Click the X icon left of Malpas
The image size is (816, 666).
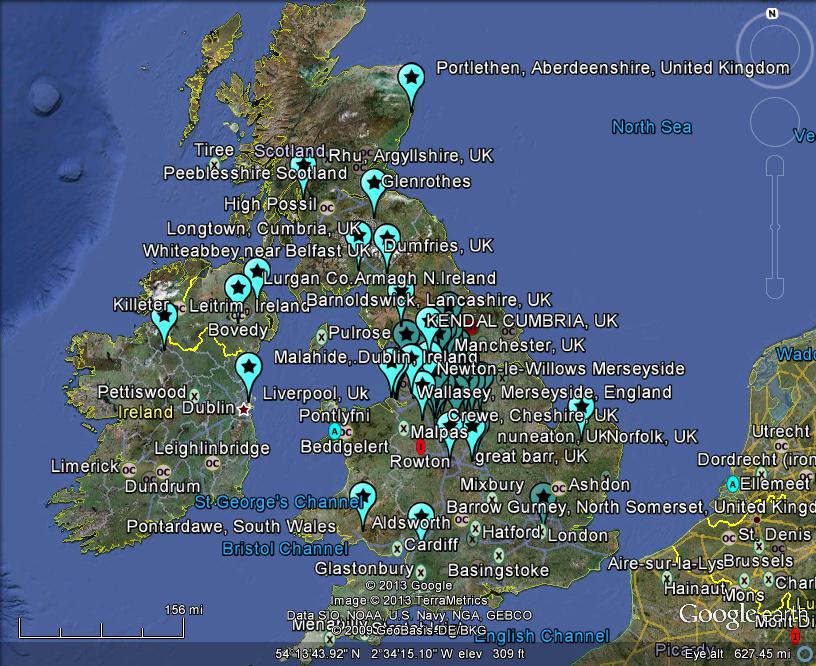coord(404,429)
